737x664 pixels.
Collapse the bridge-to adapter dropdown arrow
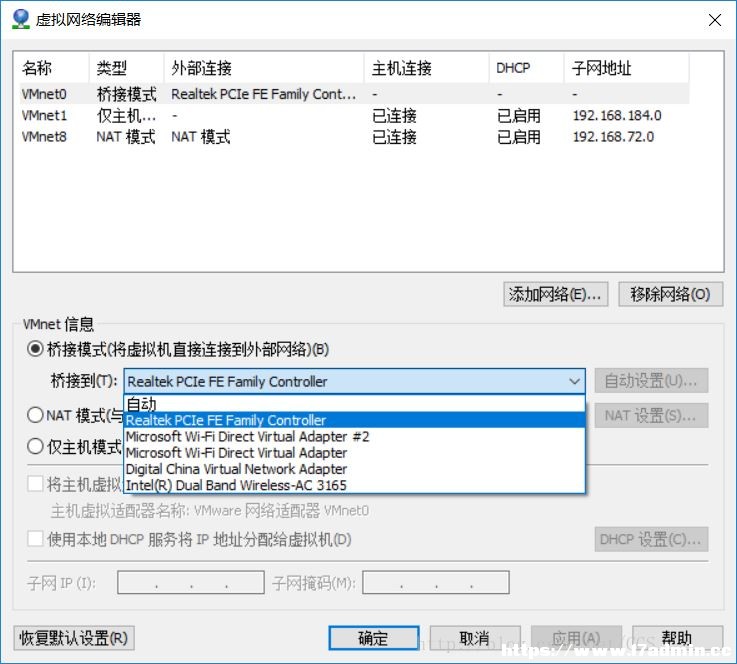(574, 381)
